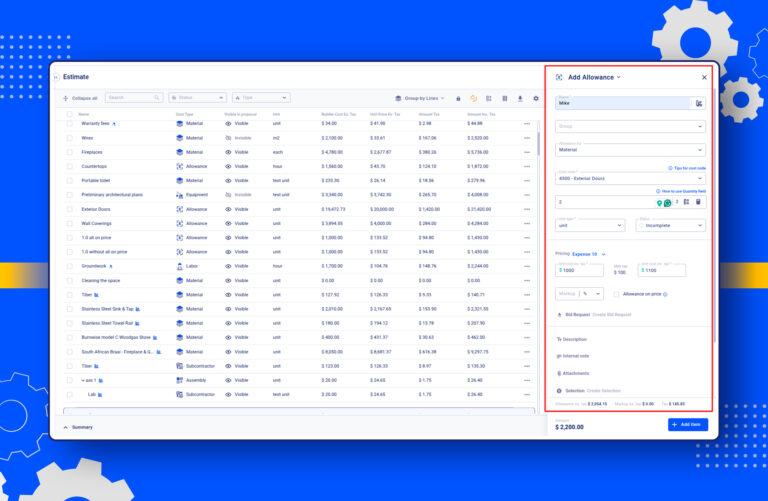Click the lock icon in the estimate toolbar
768x501 pixels.
(x=458, y=98)
